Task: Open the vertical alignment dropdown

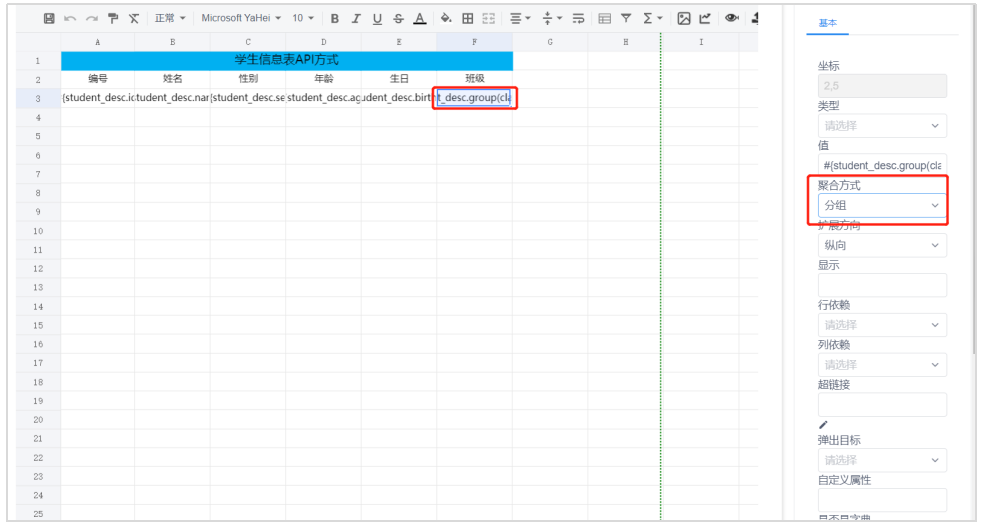Action: [x=552, y=18]
